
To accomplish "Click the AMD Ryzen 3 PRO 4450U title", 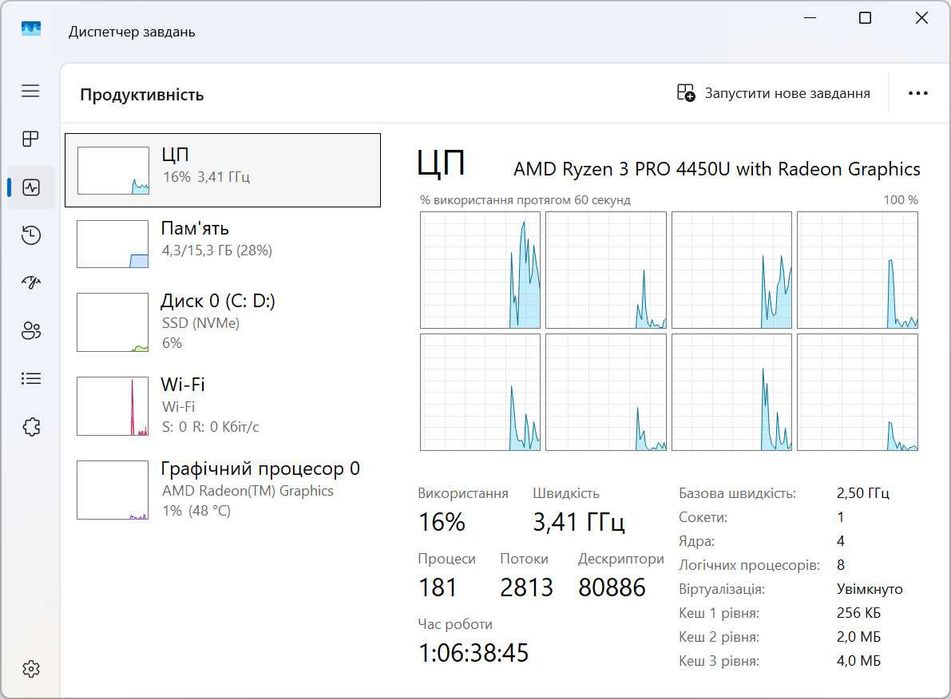I will 717,169.
